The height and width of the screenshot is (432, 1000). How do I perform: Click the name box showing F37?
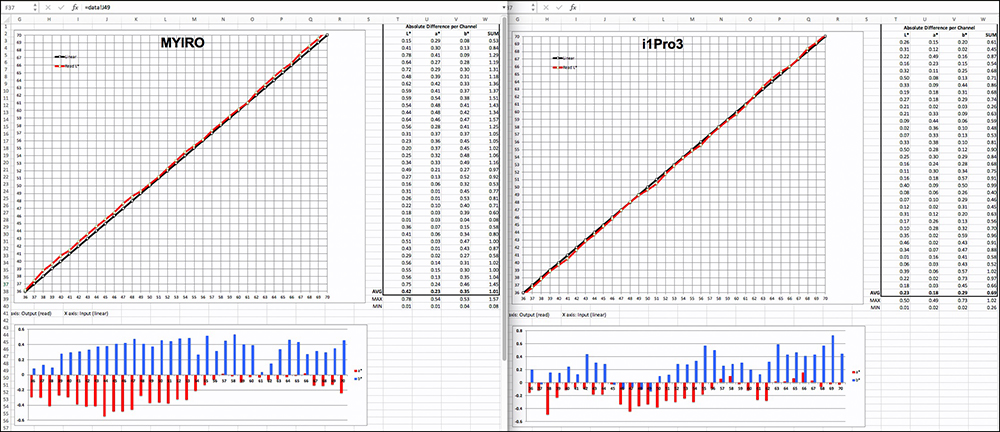[14, 7]
